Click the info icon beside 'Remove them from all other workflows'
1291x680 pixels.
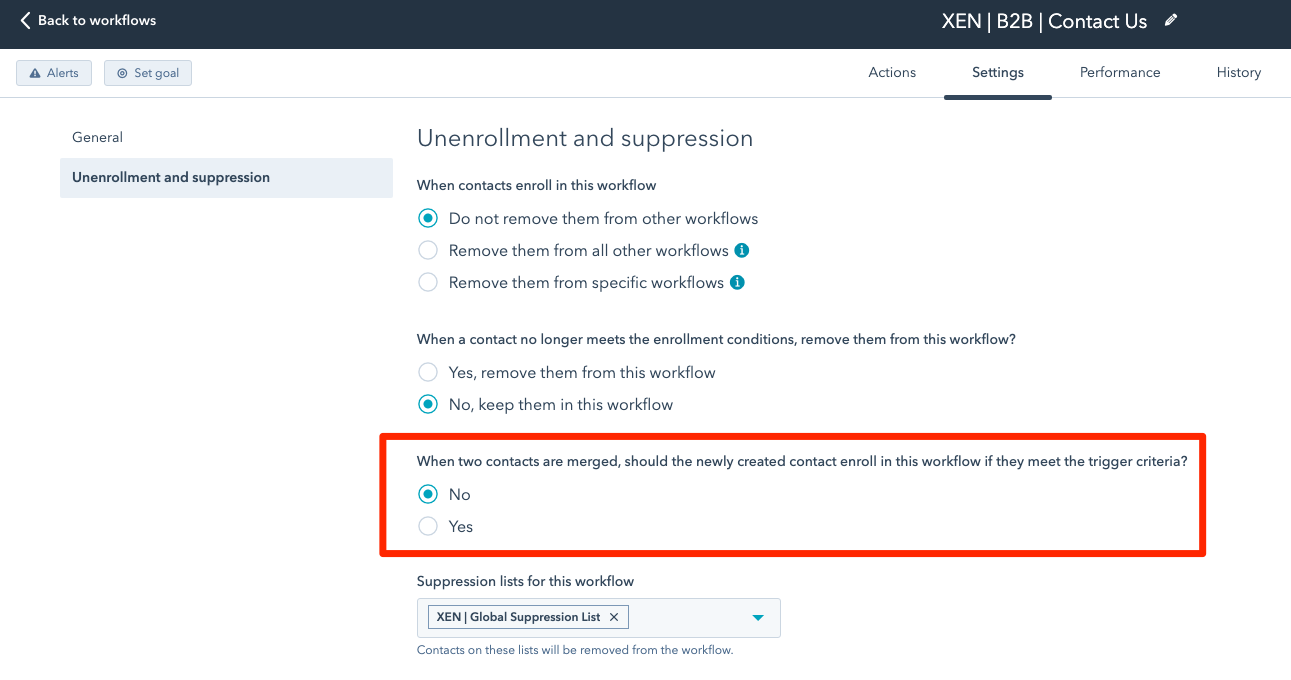741,250
